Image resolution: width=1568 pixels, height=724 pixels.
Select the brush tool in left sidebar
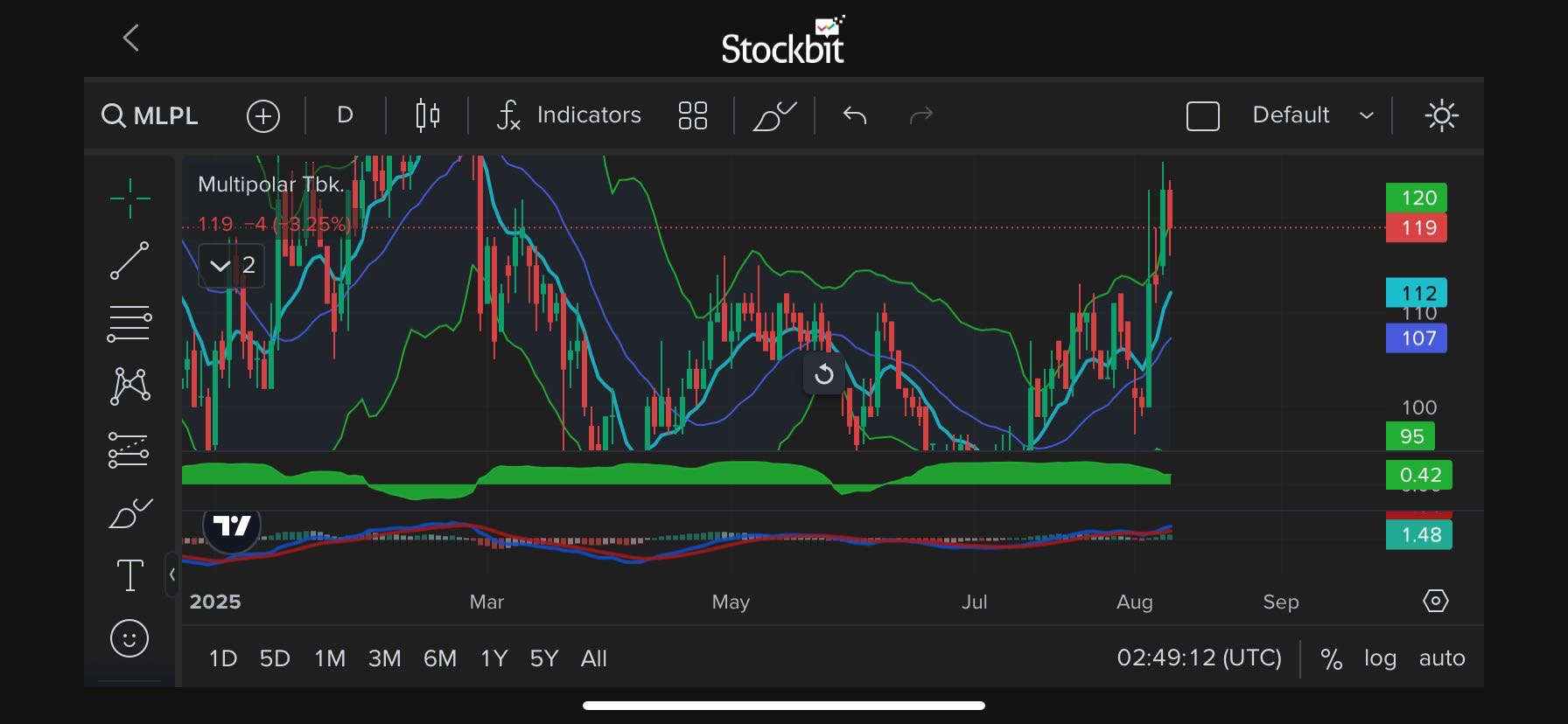(129, 513)
